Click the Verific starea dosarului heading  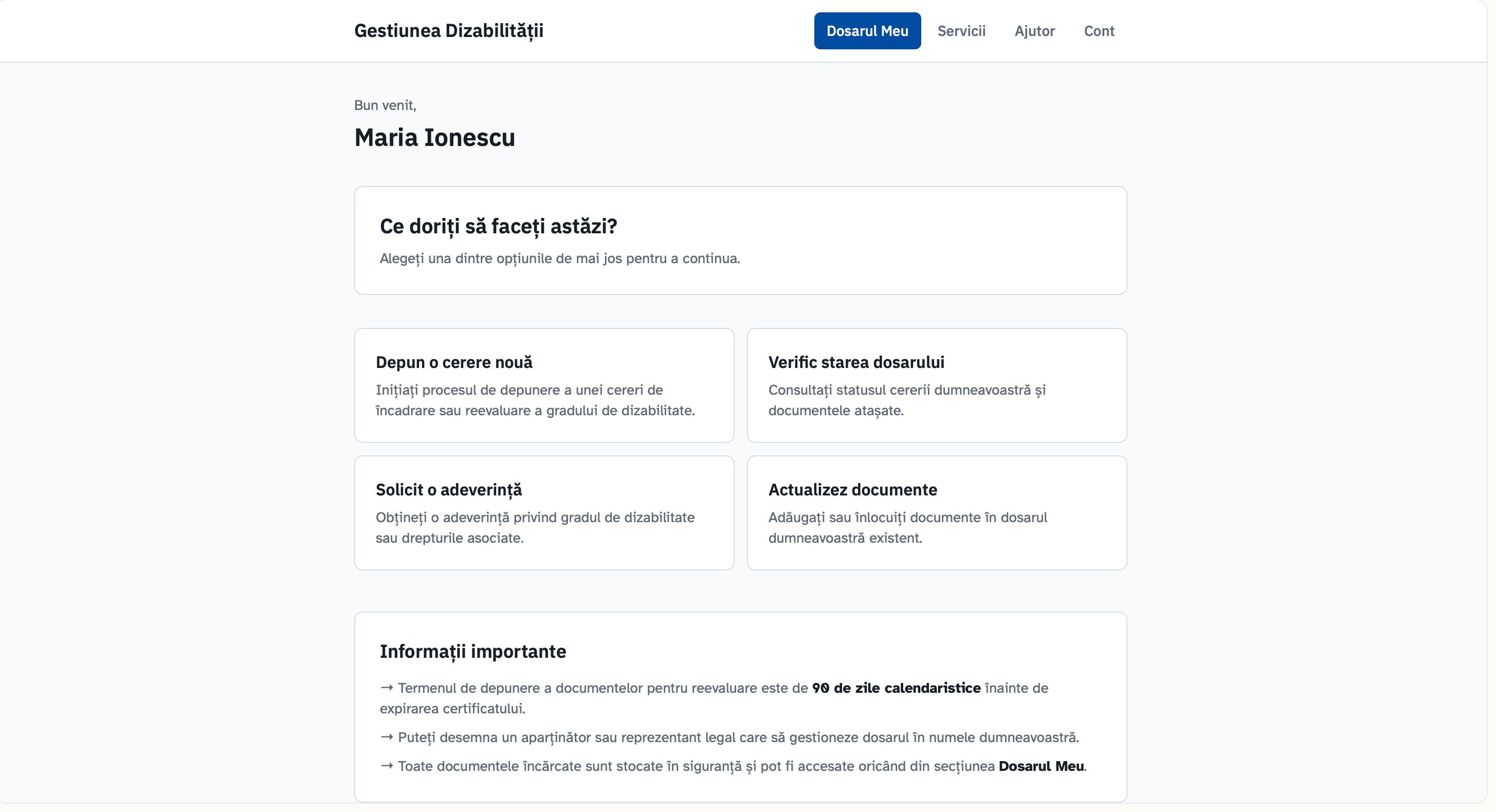(x=855, y=362)
